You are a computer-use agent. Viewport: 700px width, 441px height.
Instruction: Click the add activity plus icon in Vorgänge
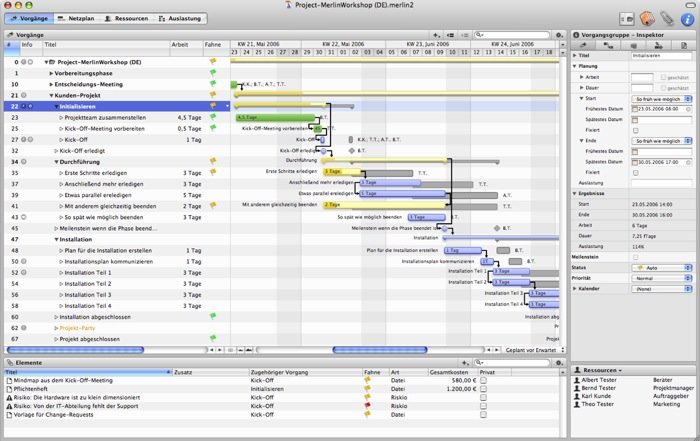(436, 35)
